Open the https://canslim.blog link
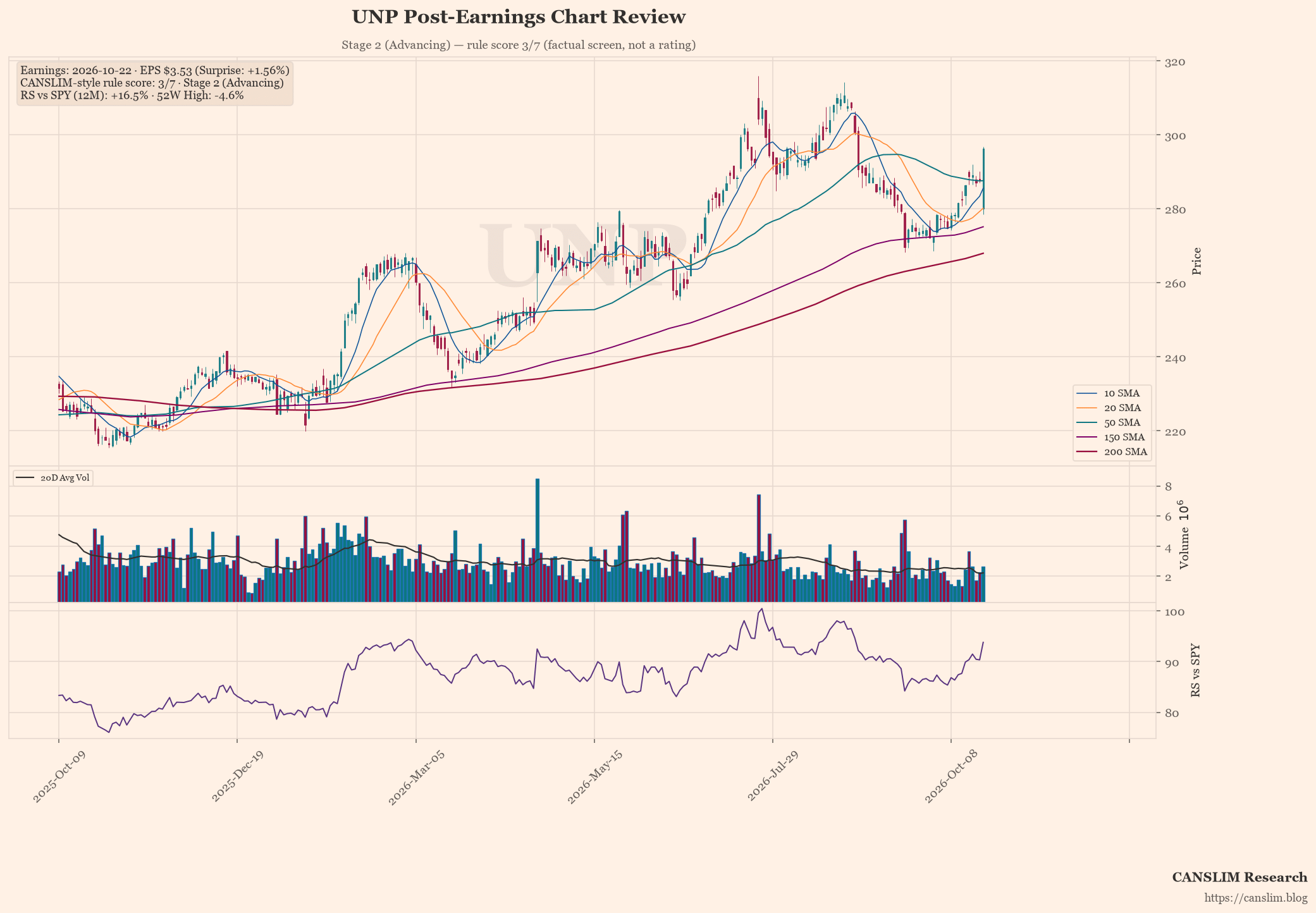 tap(1255, 898)
